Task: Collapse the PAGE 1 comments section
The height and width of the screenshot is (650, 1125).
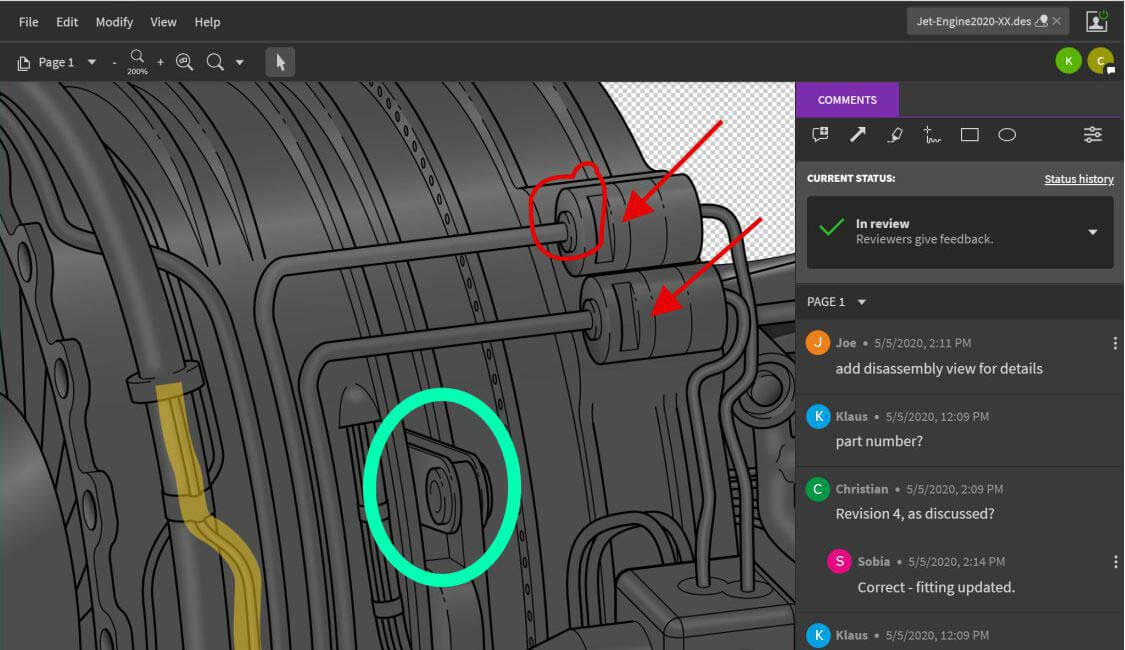Action: 862,302
